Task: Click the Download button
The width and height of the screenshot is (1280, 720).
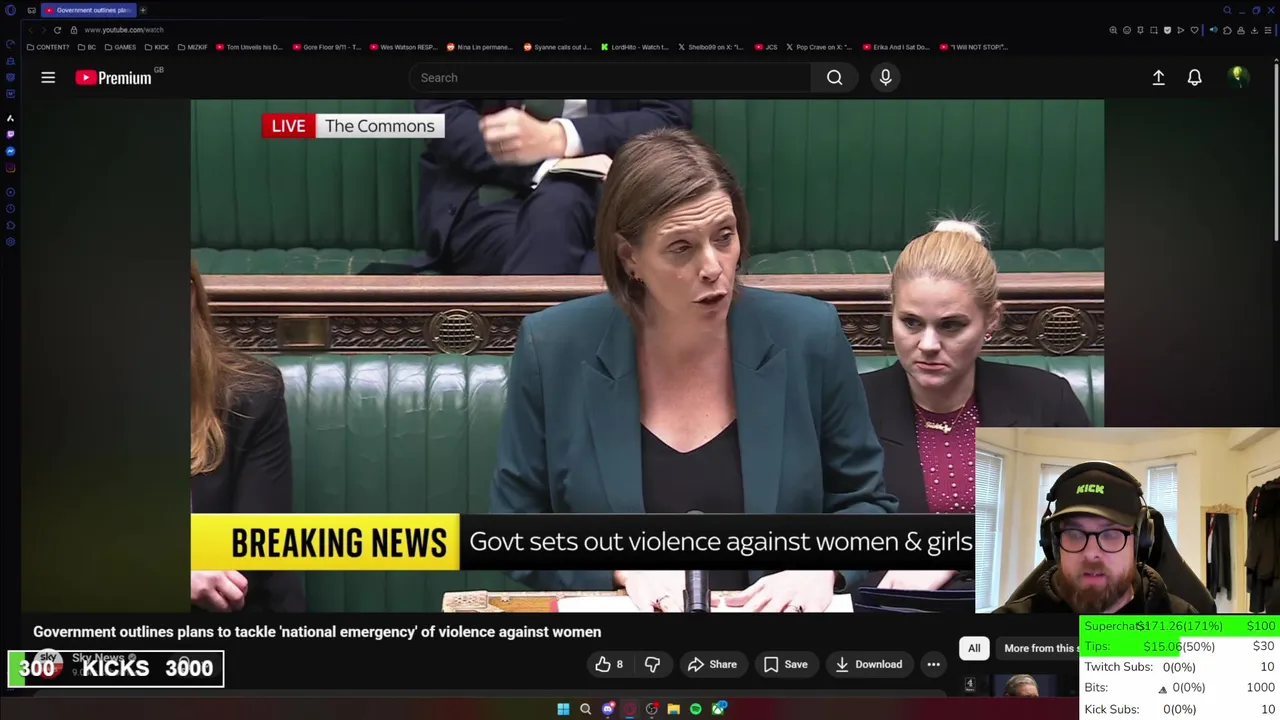Action: [x=869, y=664]
